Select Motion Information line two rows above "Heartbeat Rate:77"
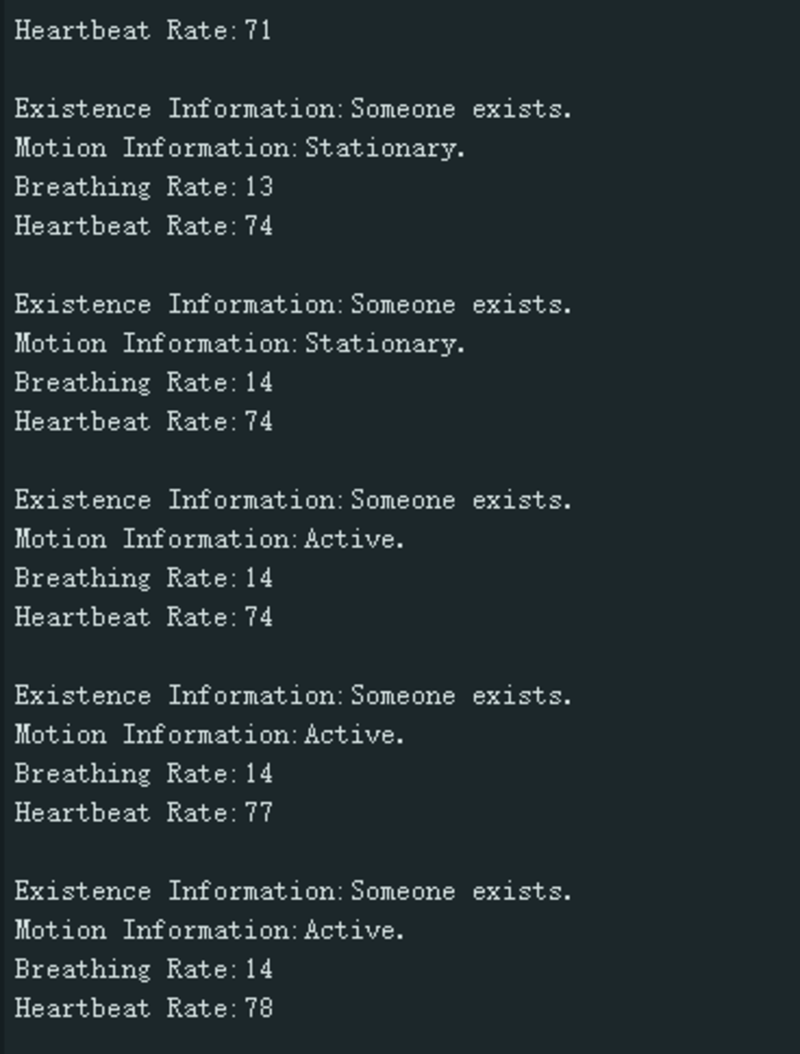 click(x=209, y=735)
